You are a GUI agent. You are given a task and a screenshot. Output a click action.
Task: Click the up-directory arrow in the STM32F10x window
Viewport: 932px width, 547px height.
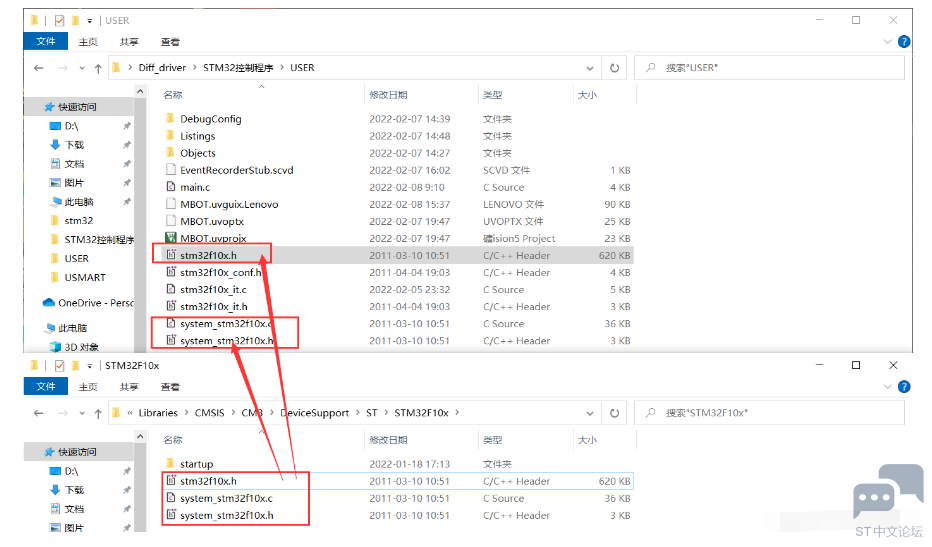(x=98, y=412)
